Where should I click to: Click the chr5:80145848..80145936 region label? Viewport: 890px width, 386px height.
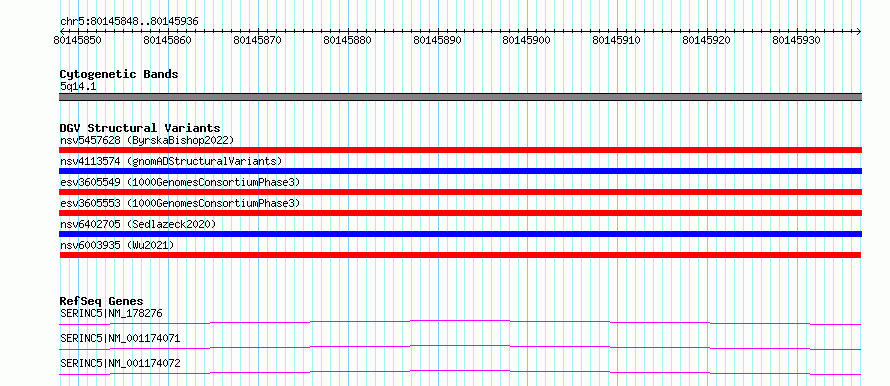click(x=129, y=22)
